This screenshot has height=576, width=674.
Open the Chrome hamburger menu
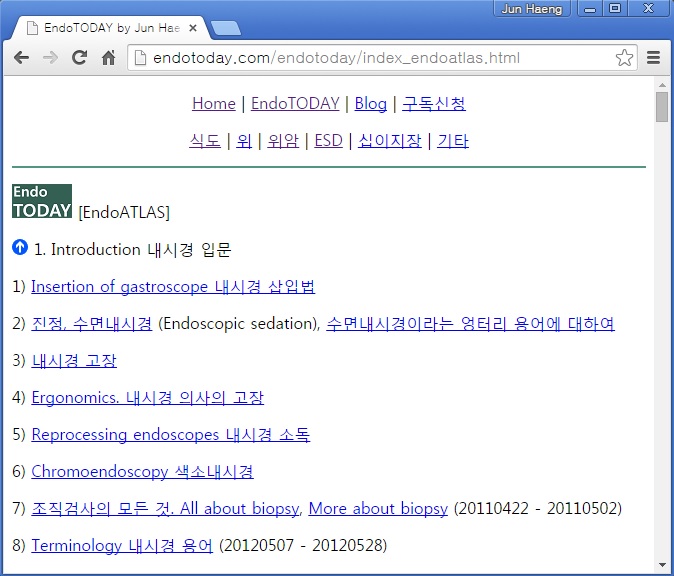click(x=653, y=58)
